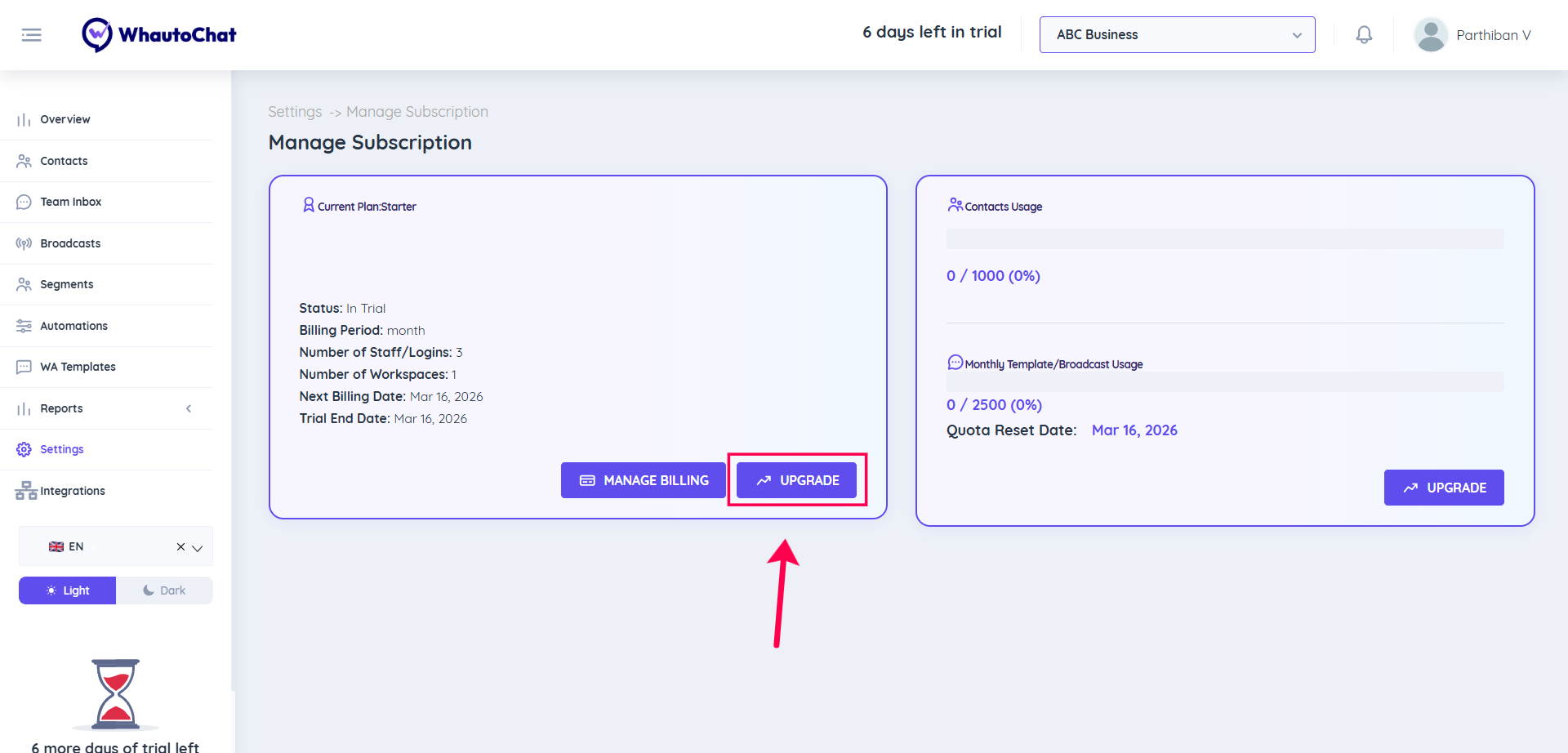Click the WhautoChat logo
The height and width of the screenshot is (753, 1568).
pyautogui.click(x=159, y=35)
